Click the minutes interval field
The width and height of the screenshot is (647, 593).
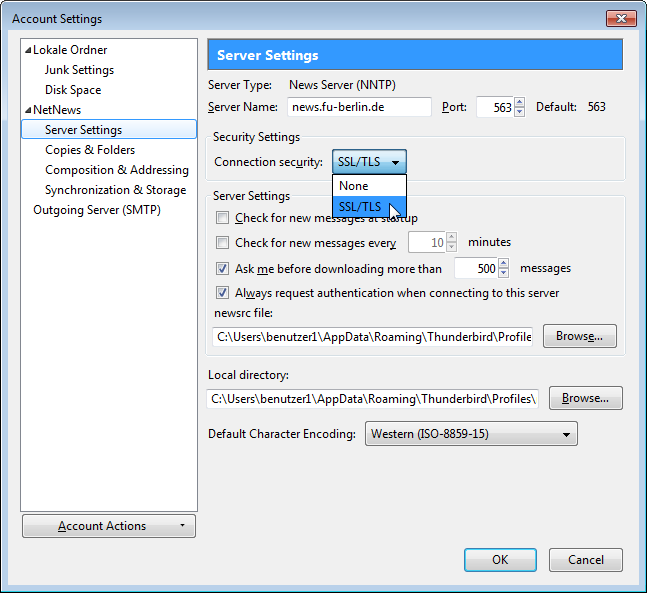tap(427, 242)
